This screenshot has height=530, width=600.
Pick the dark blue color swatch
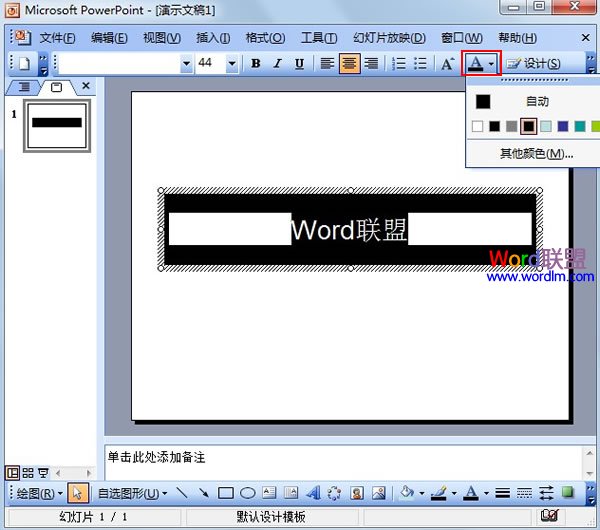pos(563,126)
